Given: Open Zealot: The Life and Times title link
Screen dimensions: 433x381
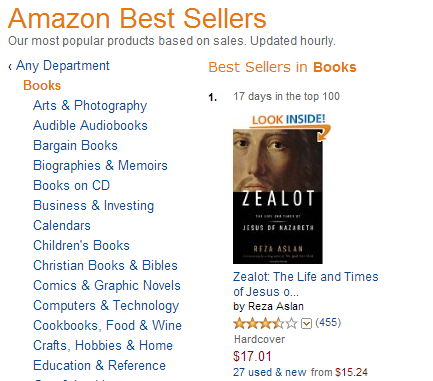Looking at the screenshot, I should coord(306,284).
